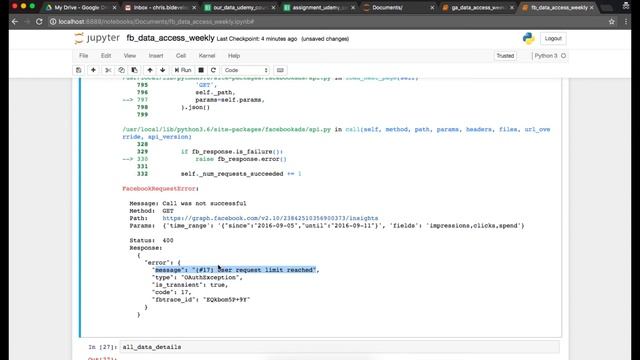Viewport: 640px width, 360px height.
Task: Switch to ga_data_access_weekly tab
Action: 476,7
